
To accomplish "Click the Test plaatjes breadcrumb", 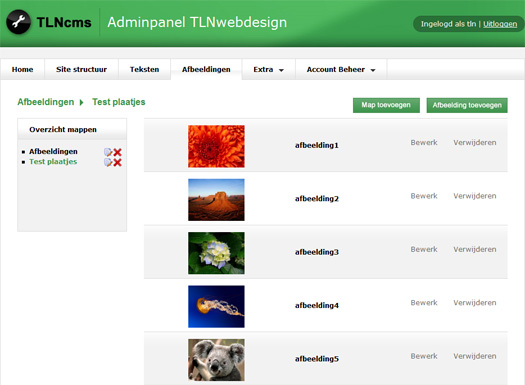I will coord(119,102).
